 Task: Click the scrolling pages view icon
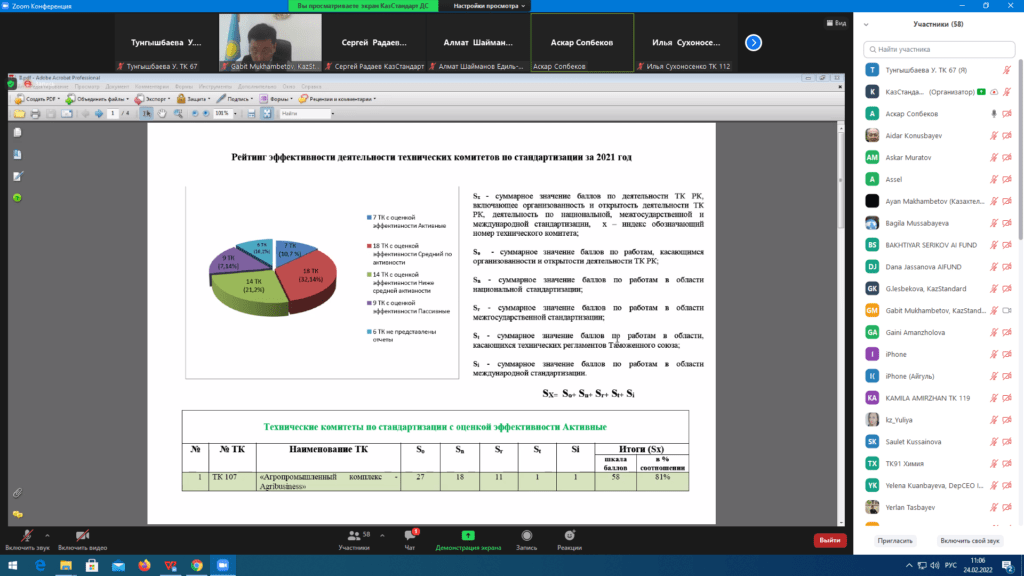tap(251, 114)
